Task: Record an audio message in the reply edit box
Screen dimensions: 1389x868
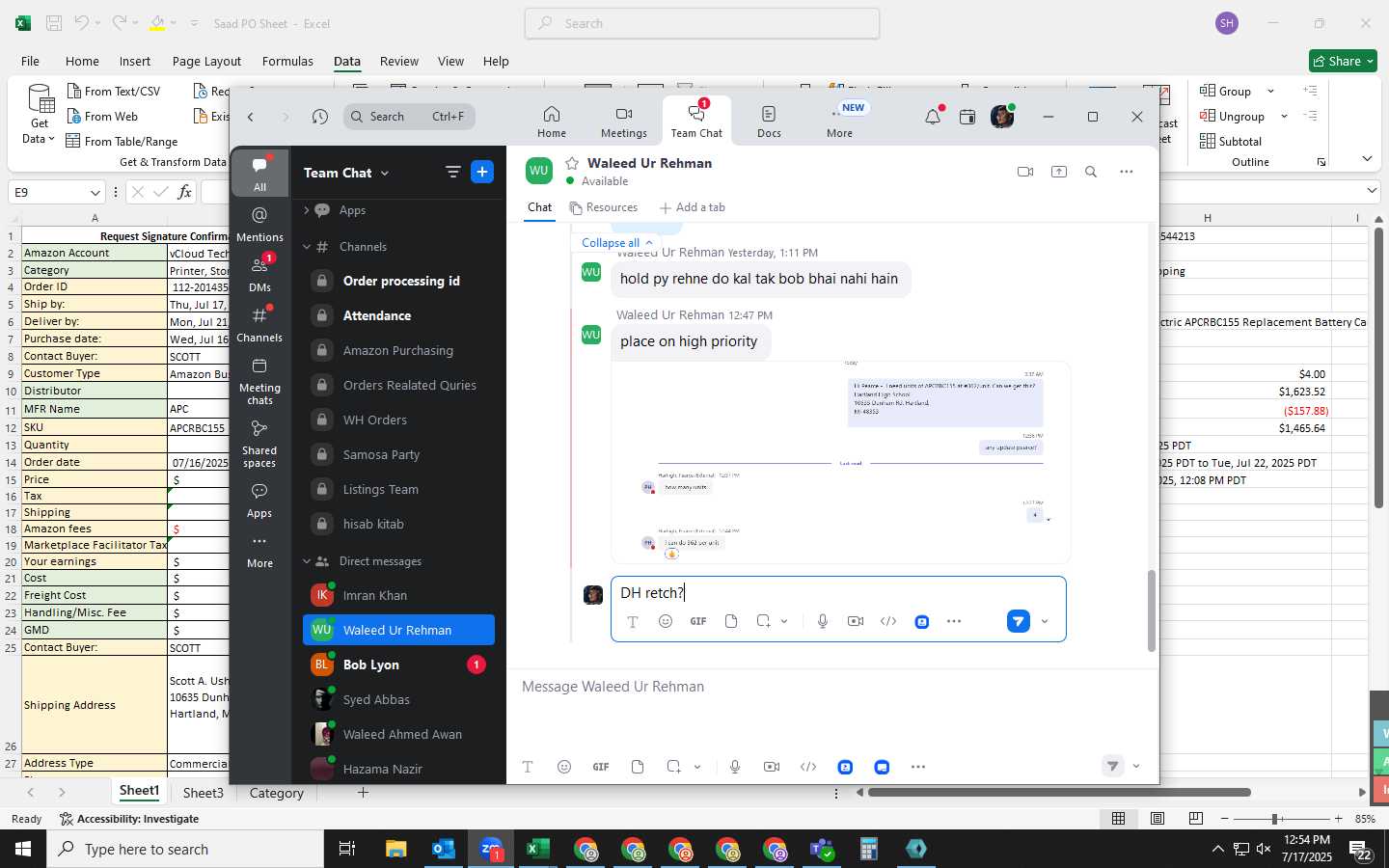Action: point(823,621)
